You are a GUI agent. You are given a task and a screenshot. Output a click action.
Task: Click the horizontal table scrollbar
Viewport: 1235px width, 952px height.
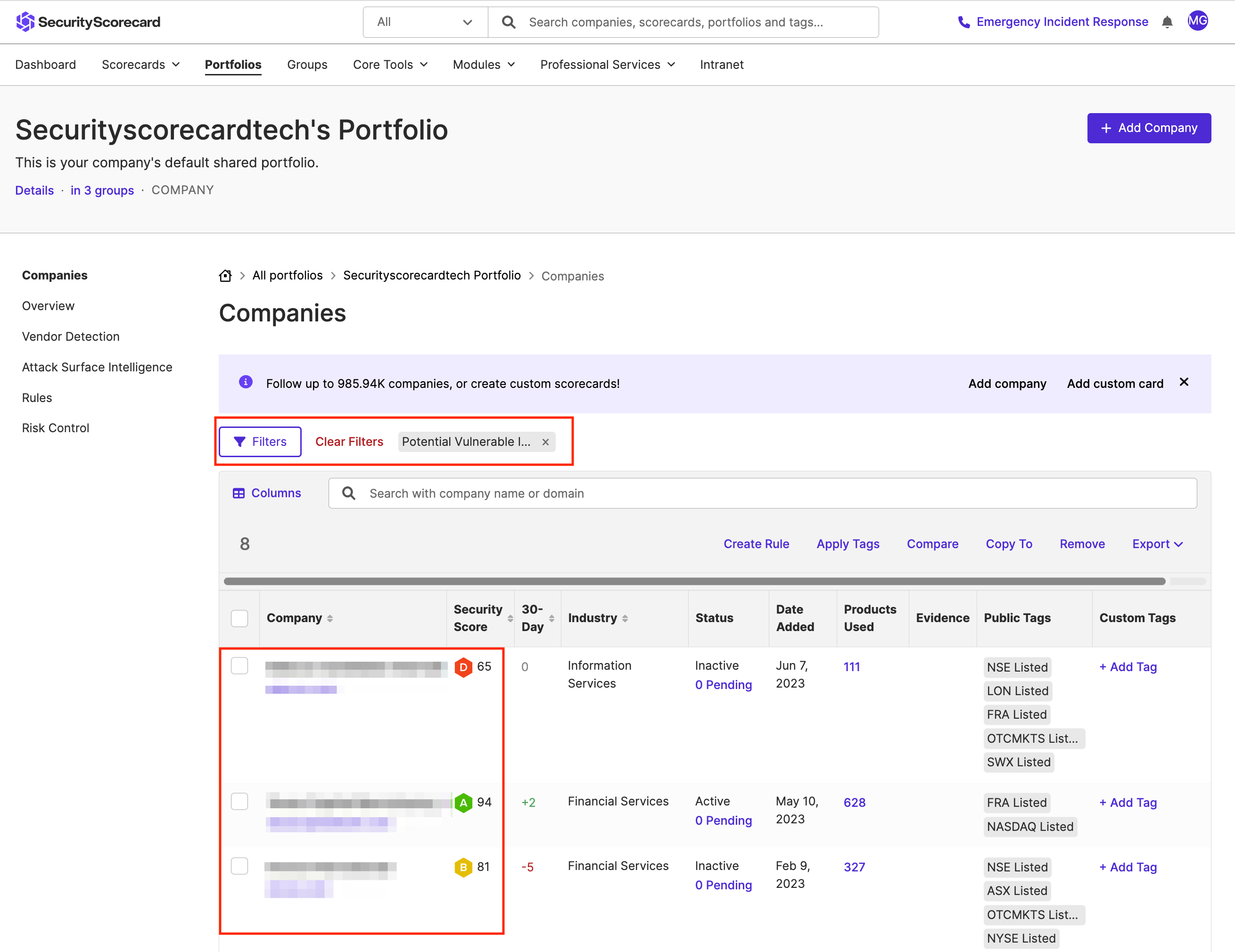click(x=694, y=581)
